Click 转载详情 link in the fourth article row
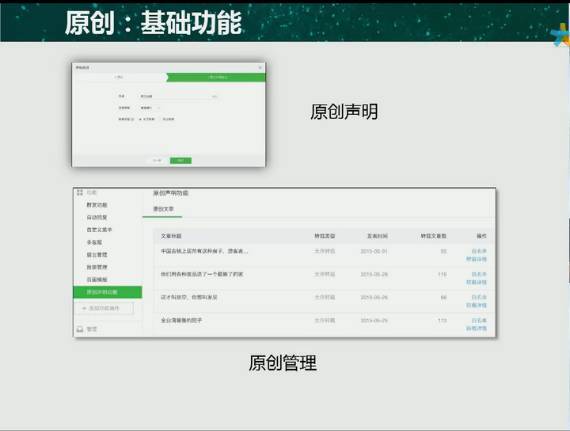Viewport: 570px width, 431px height. coord(477,328)
